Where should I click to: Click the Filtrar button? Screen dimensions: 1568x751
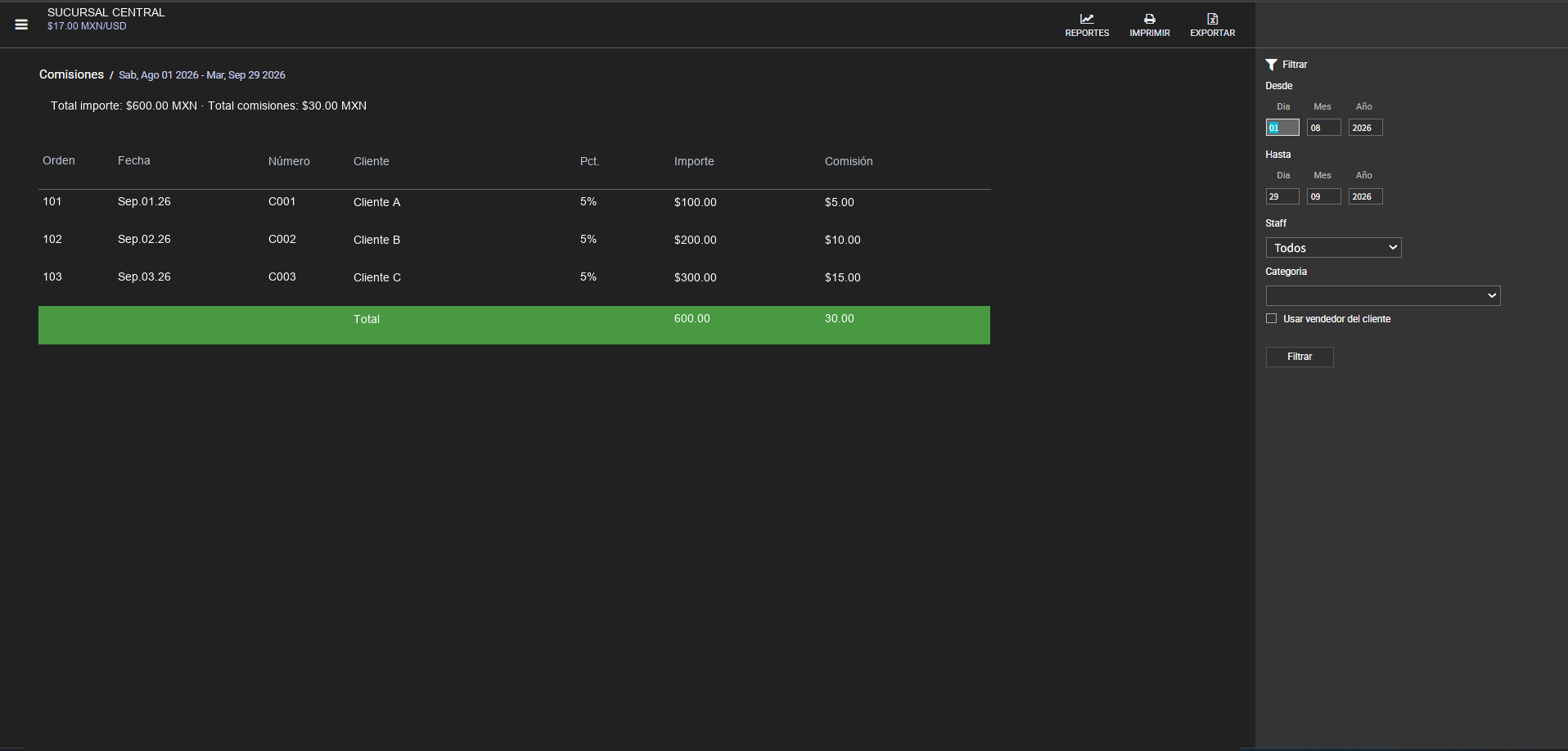[x=1300, y=357]
